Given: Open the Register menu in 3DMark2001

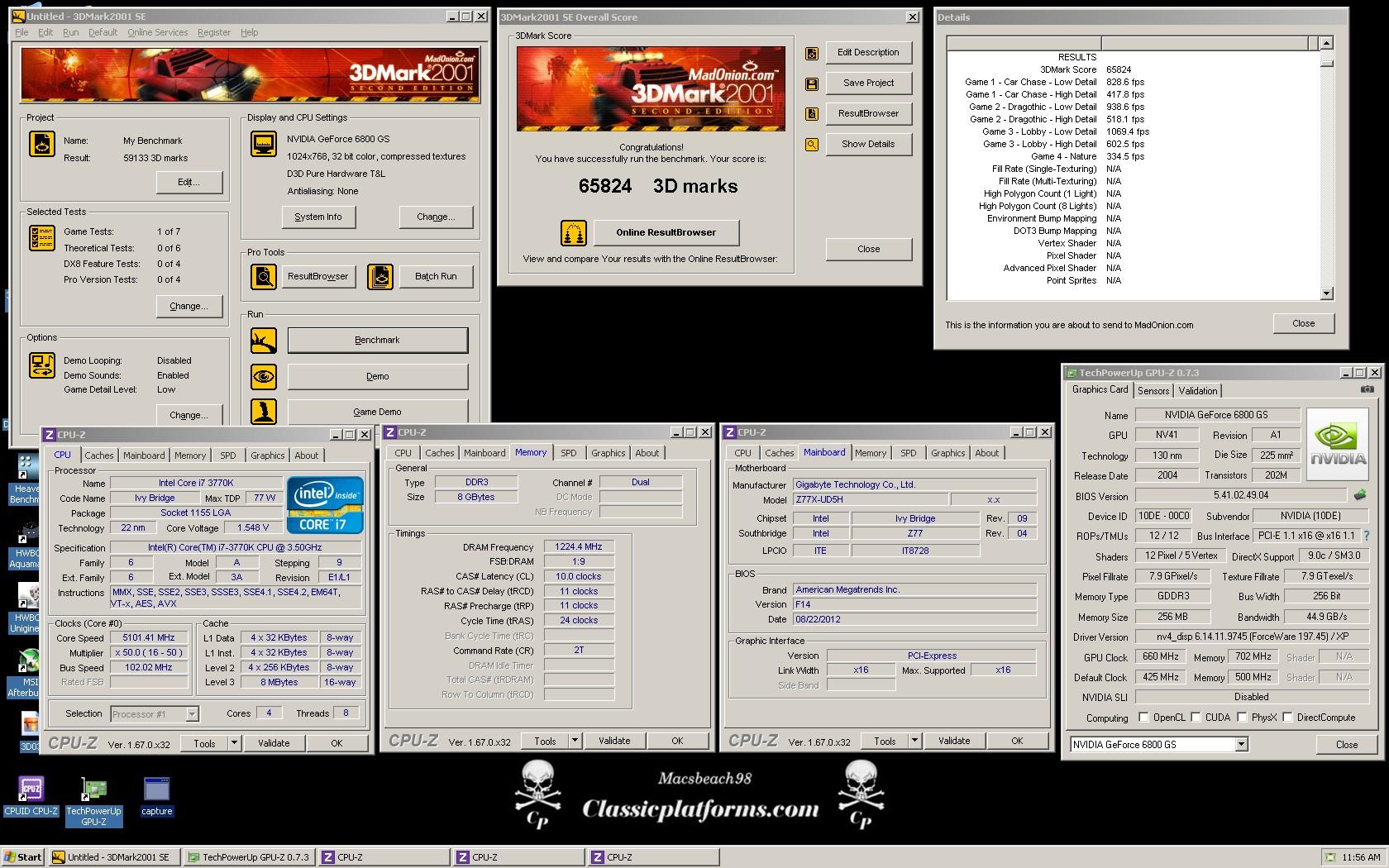Looking at the screenshot, I should click(x=214, y=32).
